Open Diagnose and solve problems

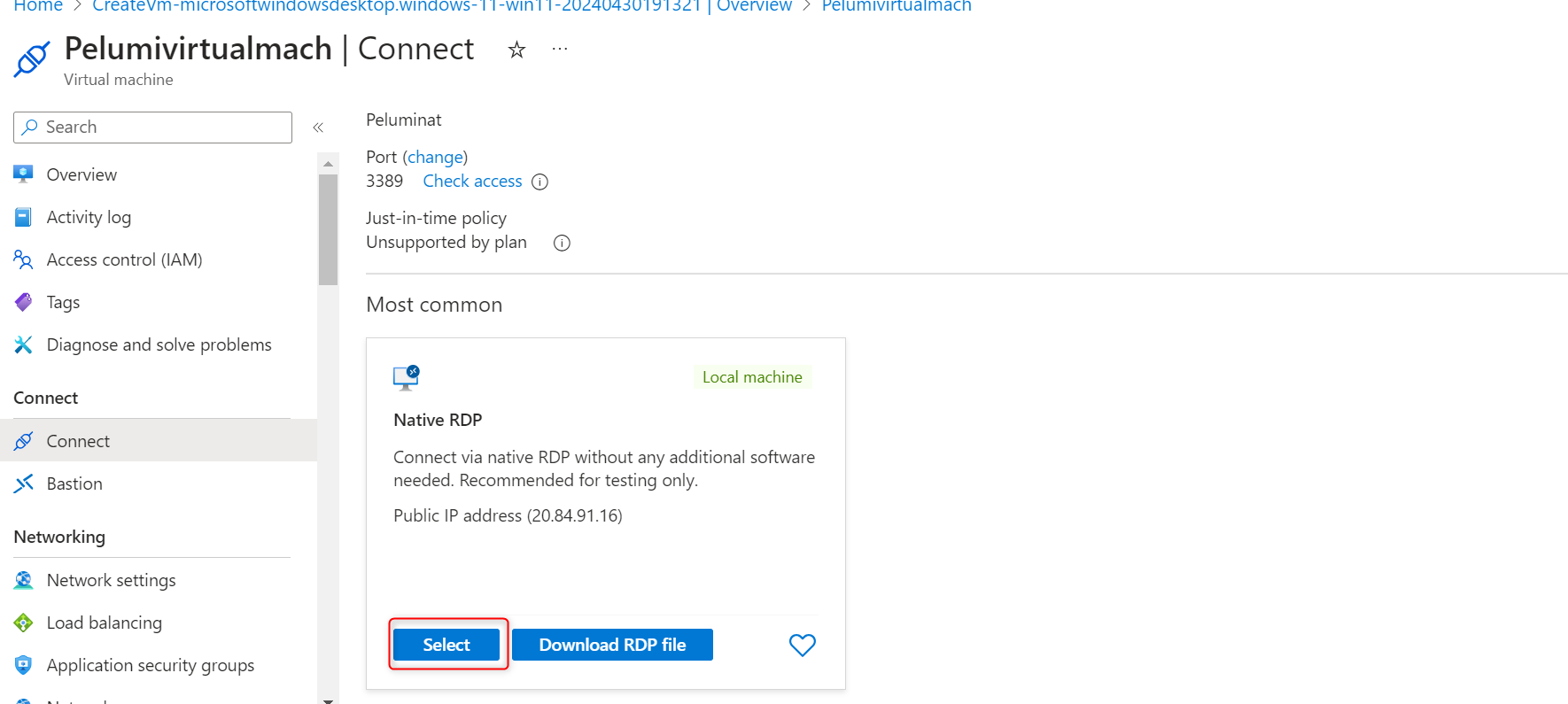click(159, 344)
